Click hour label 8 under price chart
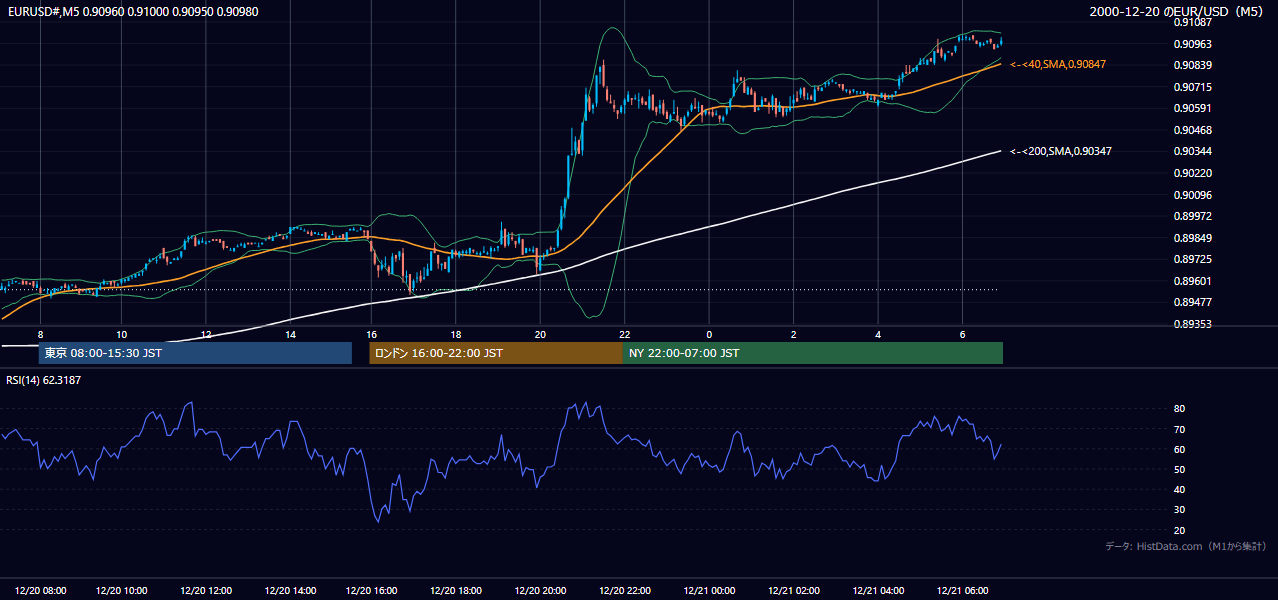The width and height of the screenshot is (1278, 600). pos(40,334)
